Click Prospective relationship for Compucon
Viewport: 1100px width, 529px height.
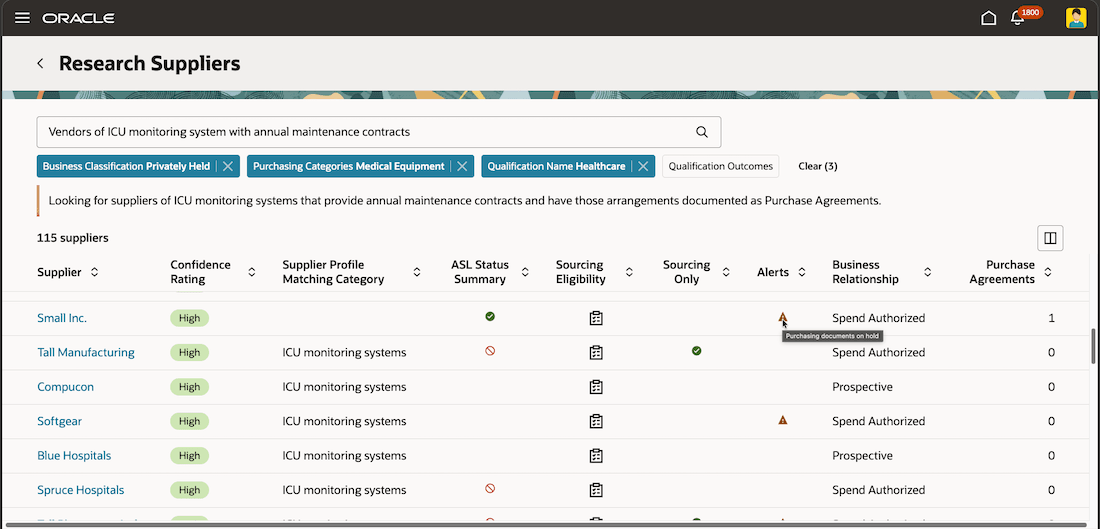pyautogui.click(x=862, y=387)
